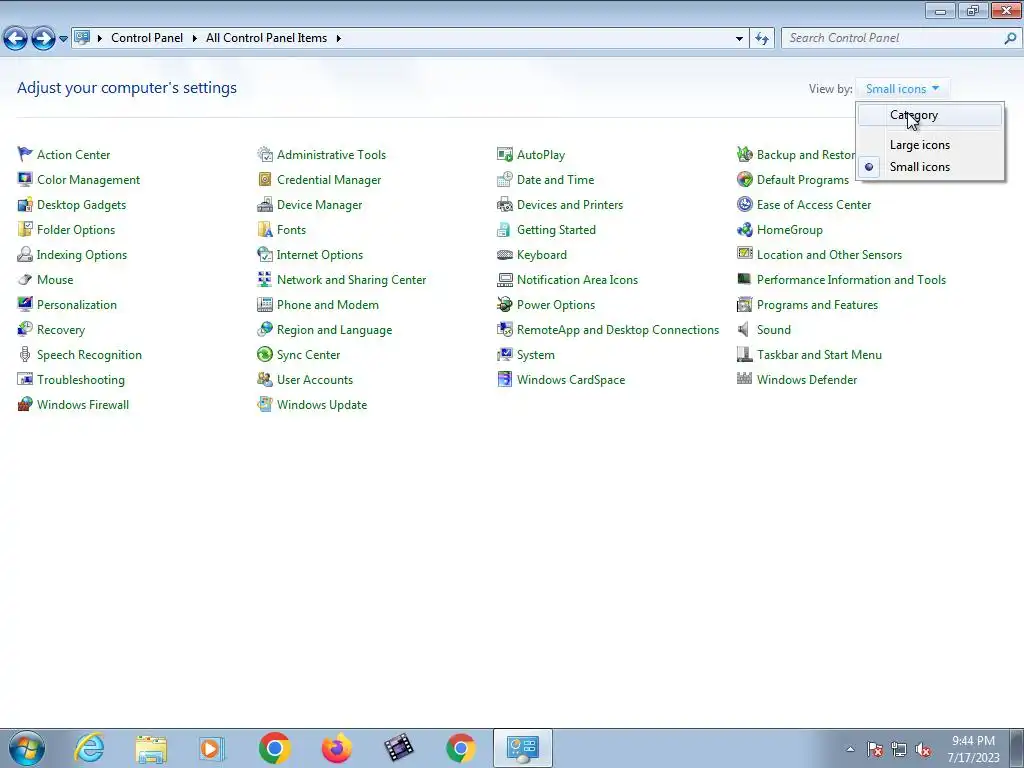Click the Refresh button by address bar
Image resolution: width=1024 pixels, height=768 pixels.
point(761,39)
